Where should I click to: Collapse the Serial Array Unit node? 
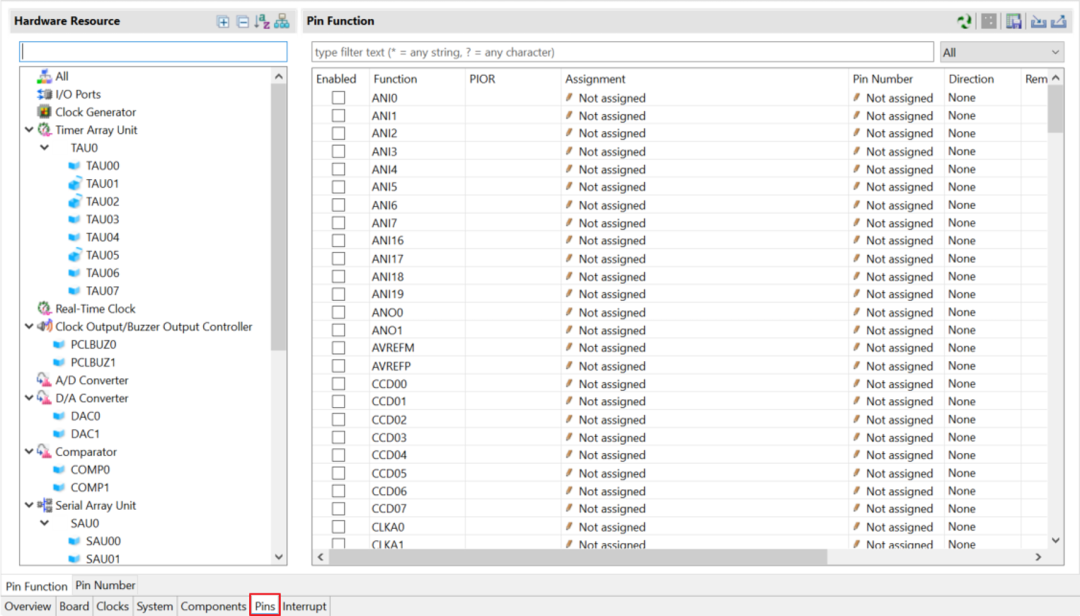click(29, 505)
